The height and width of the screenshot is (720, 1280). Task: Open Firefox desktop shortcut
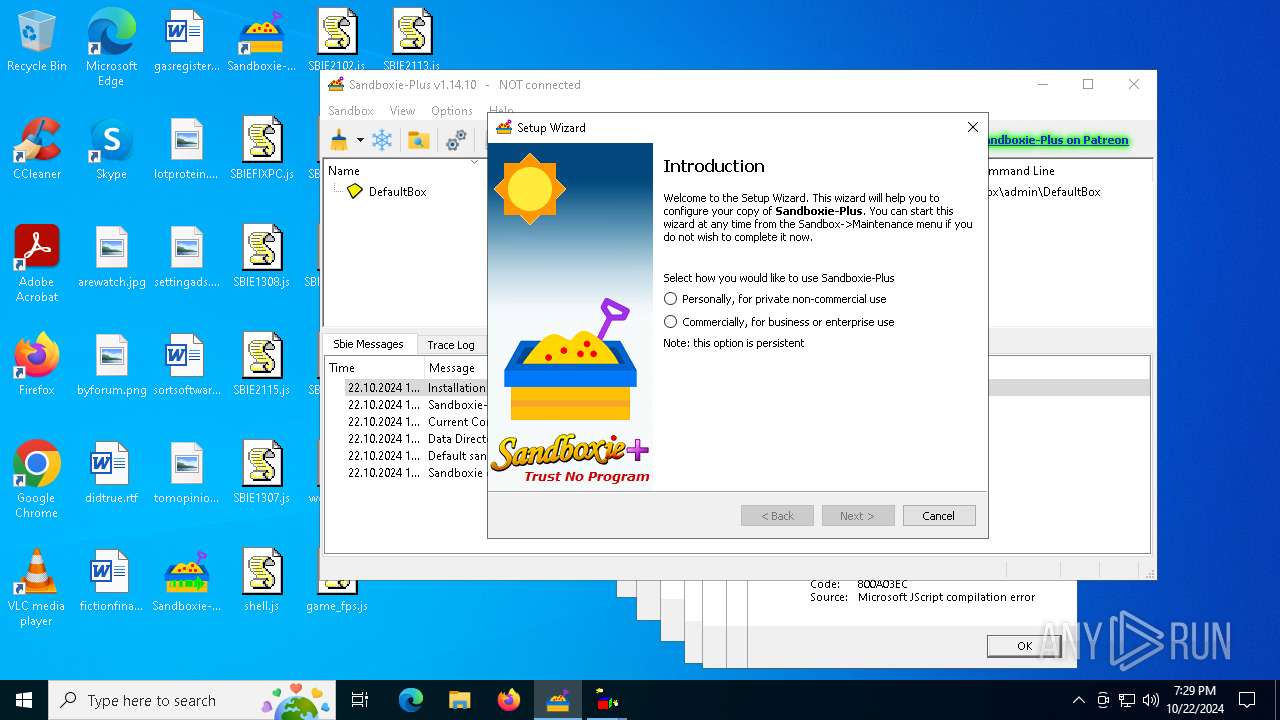[x=37, y=365]
